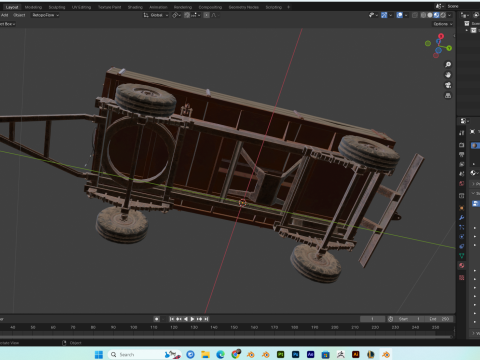Open snapping options dropdown
Viewport: 480px width, 360px height.
point(196,15)
